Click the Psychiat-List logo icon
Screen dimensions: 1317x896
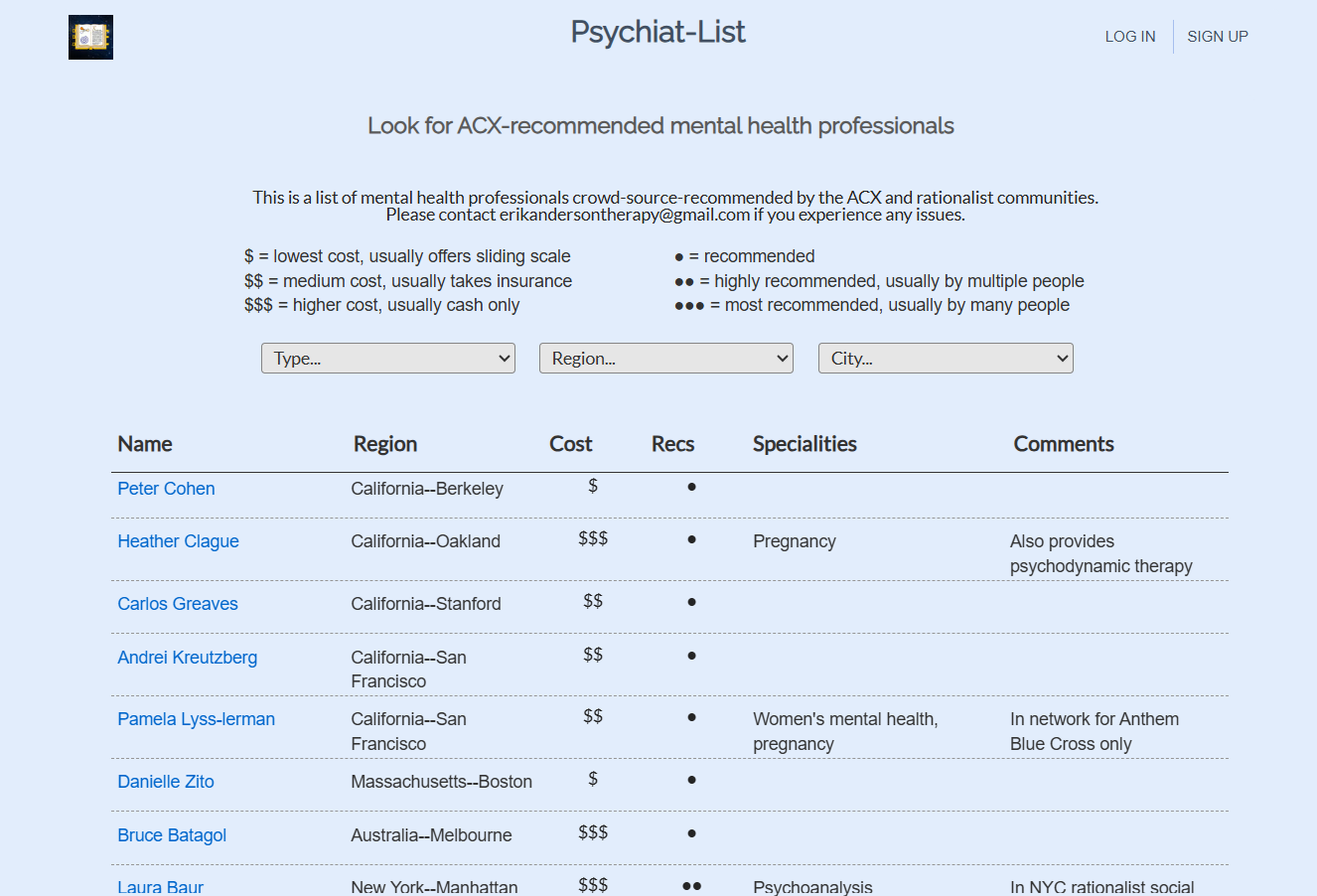click(x=90, y=37)
